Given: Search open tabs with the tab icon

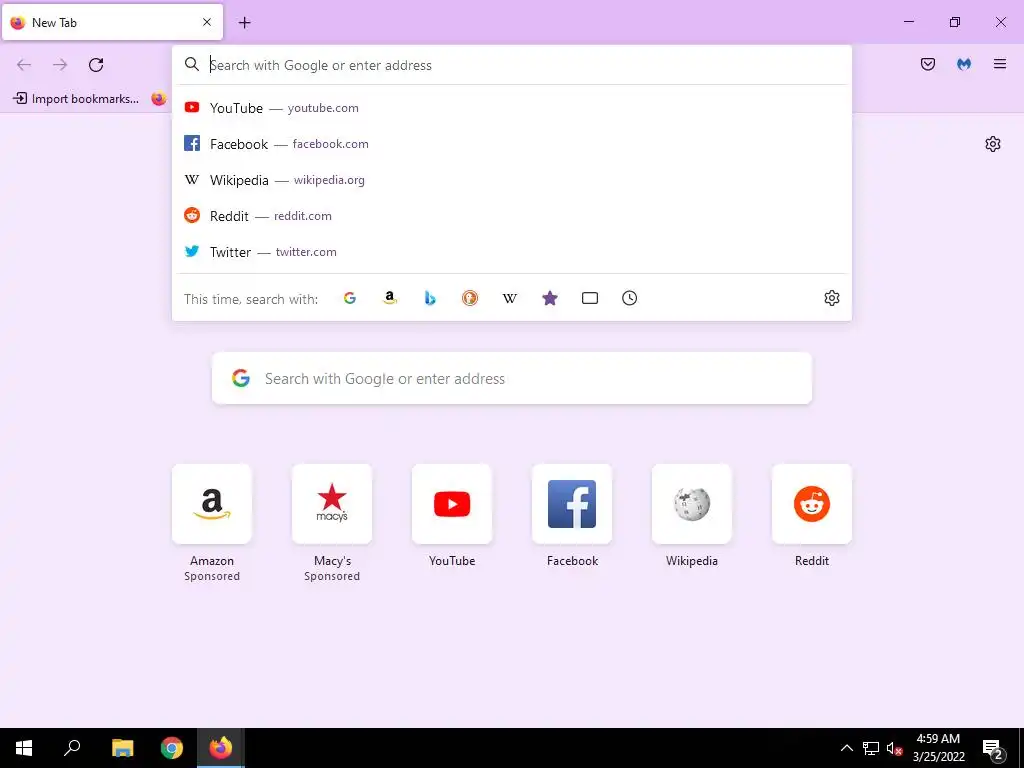Looking at the screenshot, I should (x=590, y=298).
